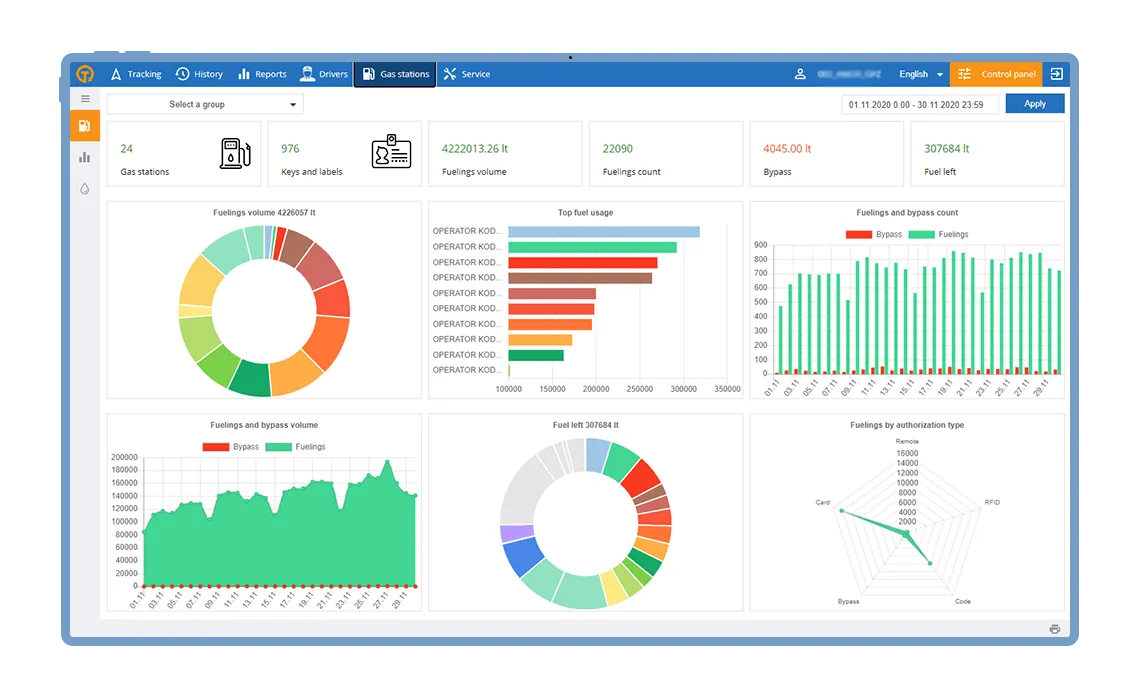Screen dimensions: 1140x700
Task: Open the fuel drop sidebar icon
Action: pyautogui.click(x=85, y=188)
